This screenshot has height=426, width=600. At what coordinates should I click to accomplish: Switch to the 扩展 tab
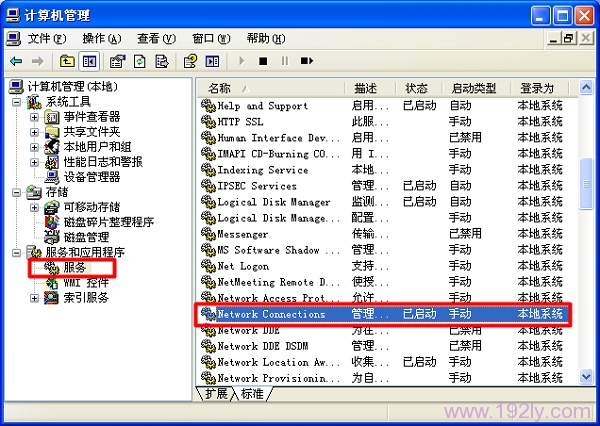point(216,393)
